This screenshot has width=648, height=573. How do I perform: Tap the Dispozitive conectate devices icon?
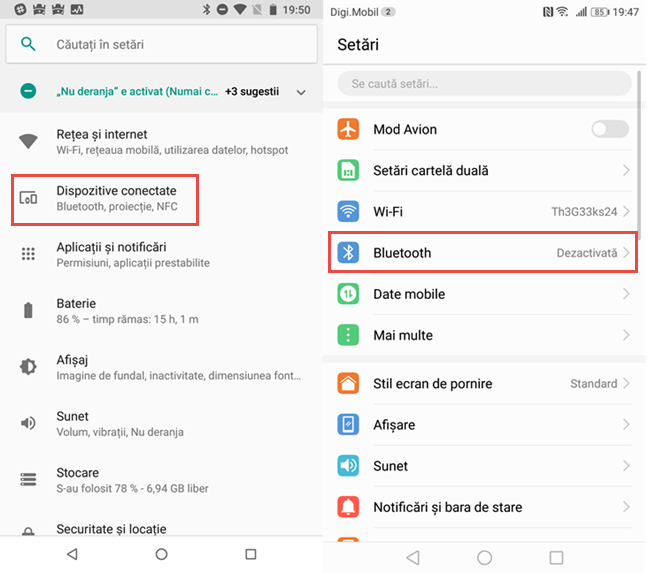pos(28,198)
